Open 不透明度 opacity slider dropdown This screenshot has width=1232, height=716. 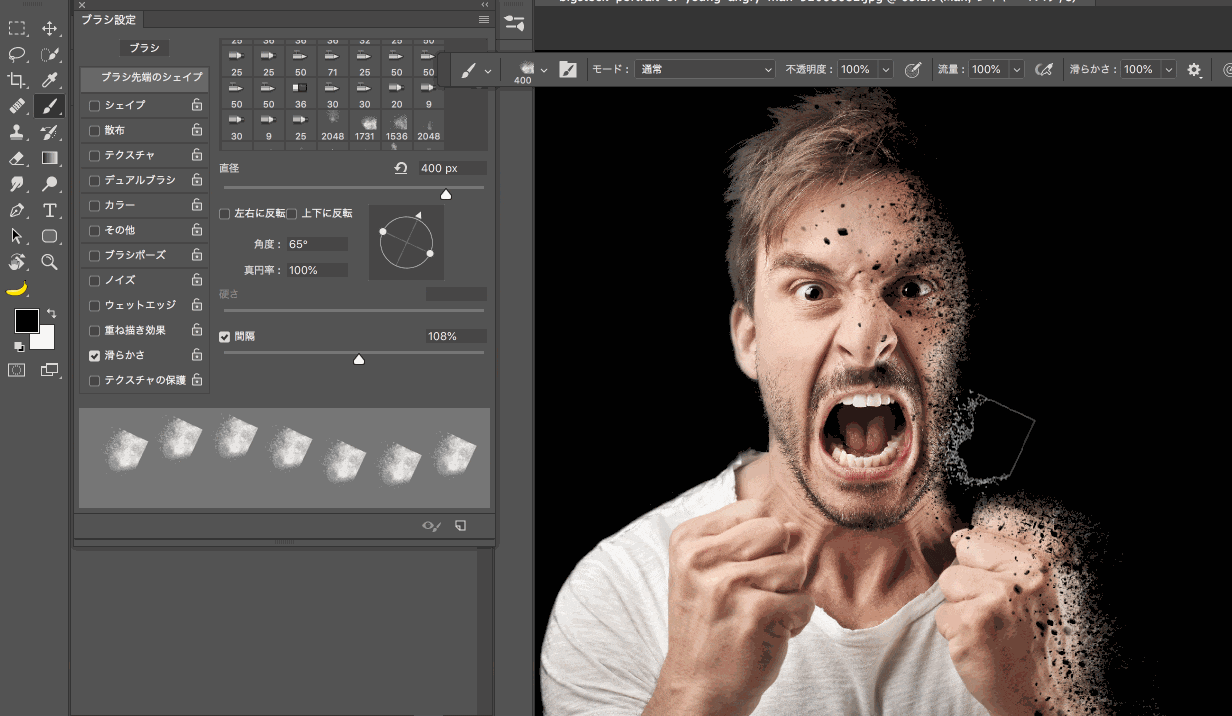(x=886, y=70)
